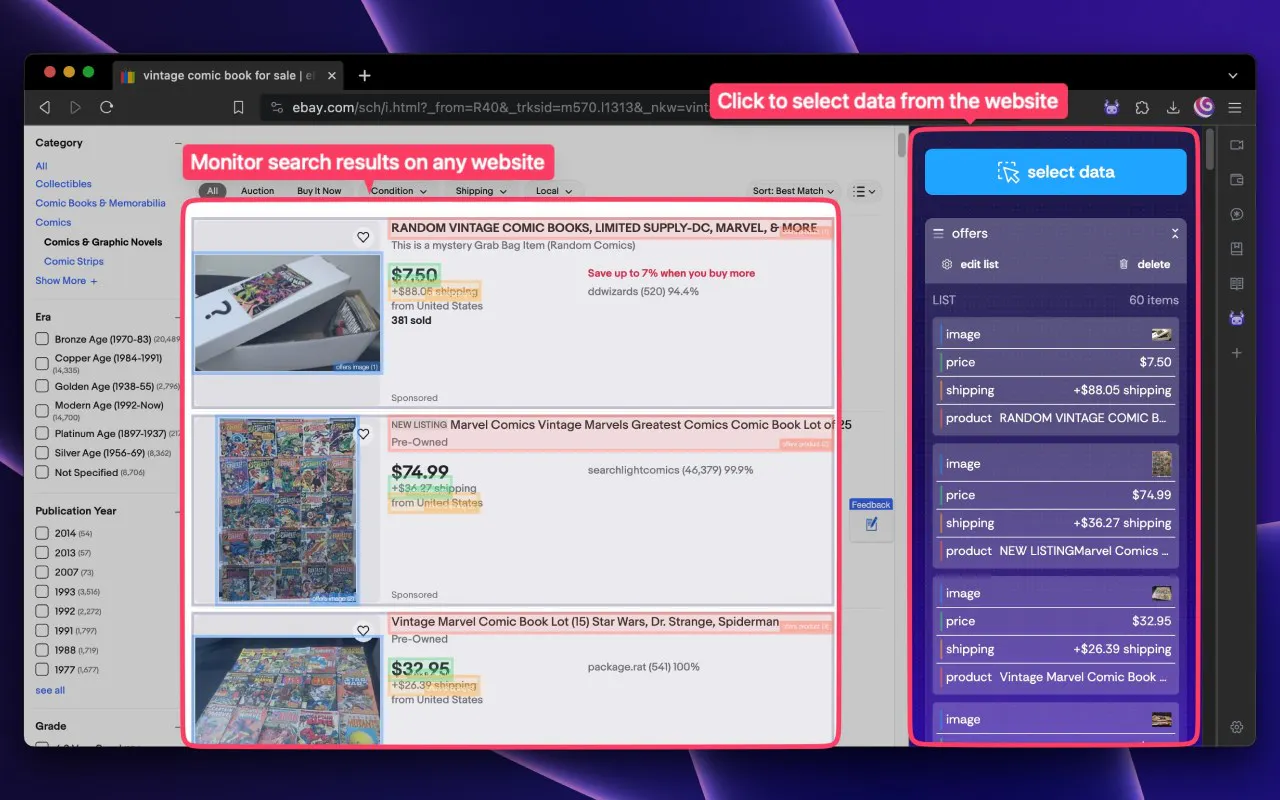This screenshot has height=800, width=1280.
Task: Open the All category link
Action: pyautogui.click(x=41, y=166)
